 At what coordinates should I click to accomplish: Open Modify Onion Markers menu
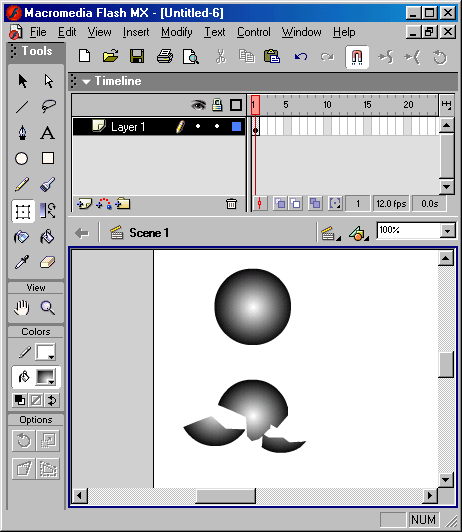pyautogui.click(x=335, y=204)
